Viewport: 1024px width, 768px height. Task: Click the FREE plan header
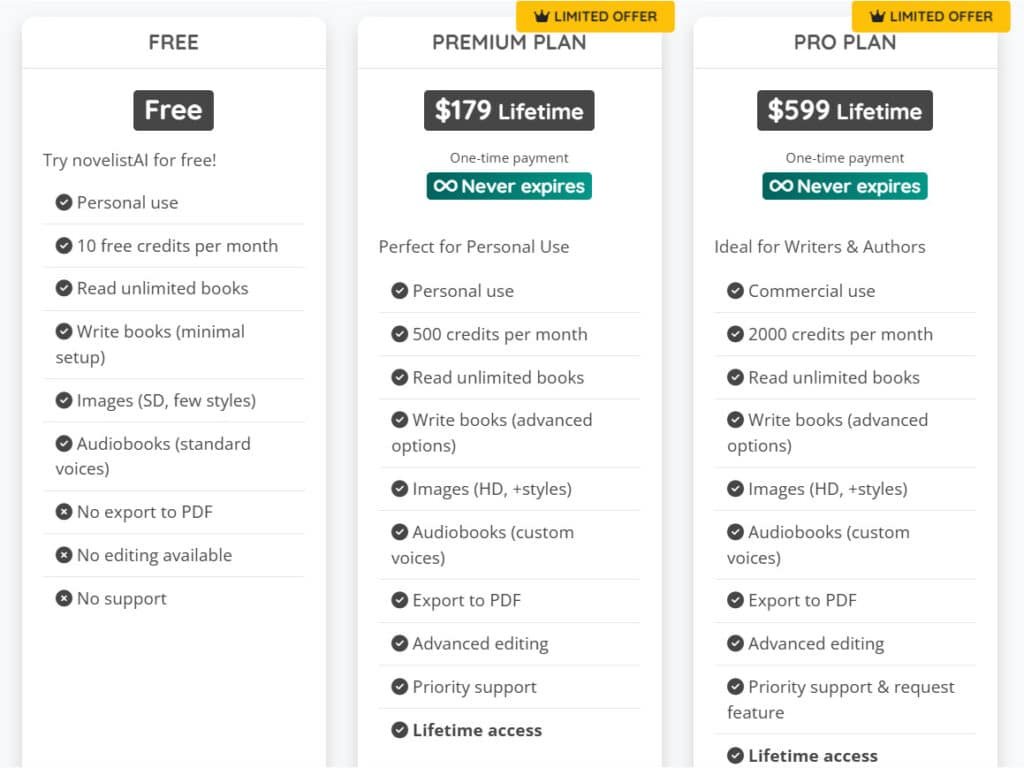point(173,42)
